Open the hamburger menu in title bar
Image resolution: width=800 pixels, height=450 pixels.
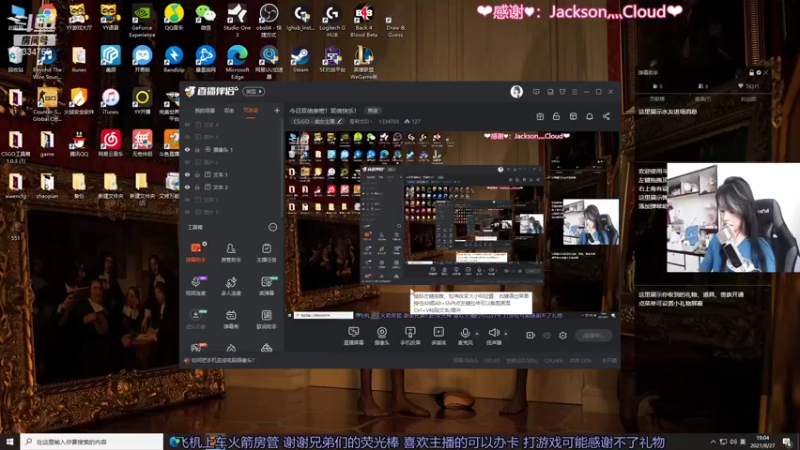click(x=574, y=92)
